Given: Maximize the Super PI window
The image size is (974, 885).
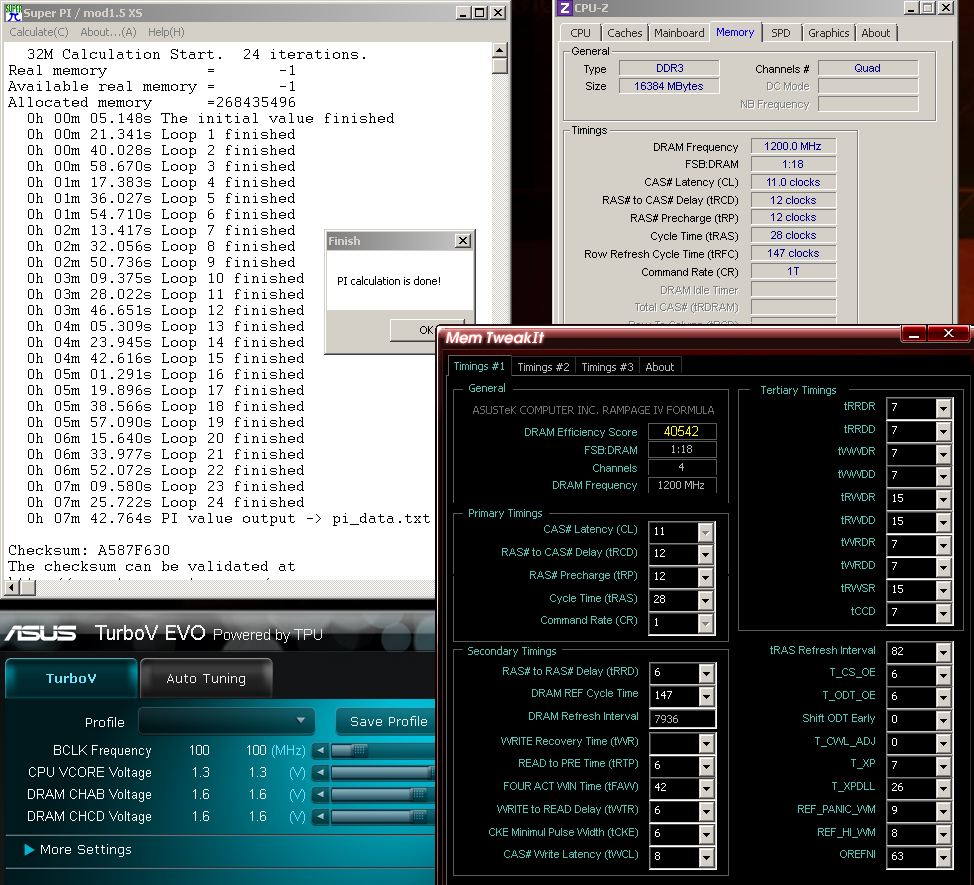Looking at the screenshot, I should click(480, 12).
